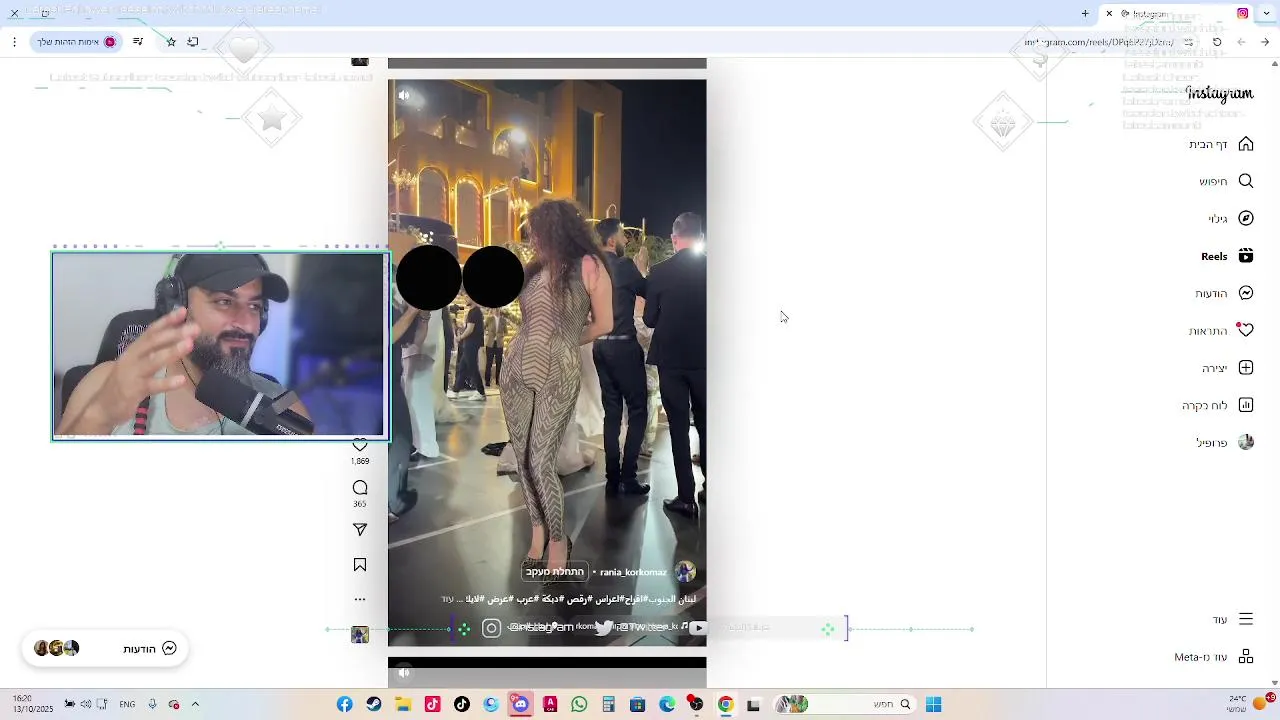Open File Explorer from the taskbar

(403, 705)
